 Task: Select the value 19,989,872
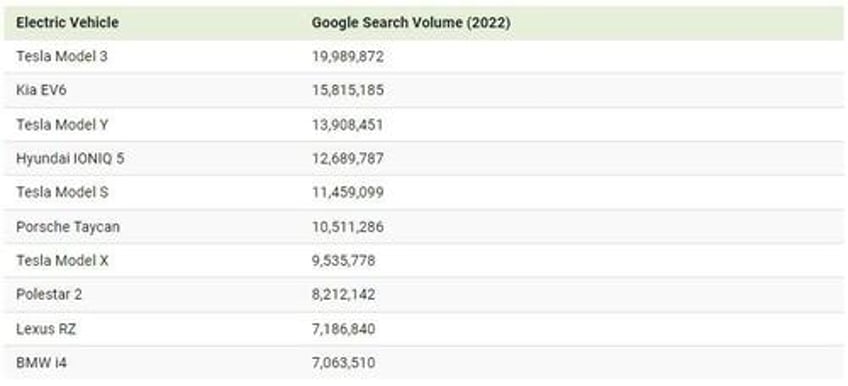348,57
